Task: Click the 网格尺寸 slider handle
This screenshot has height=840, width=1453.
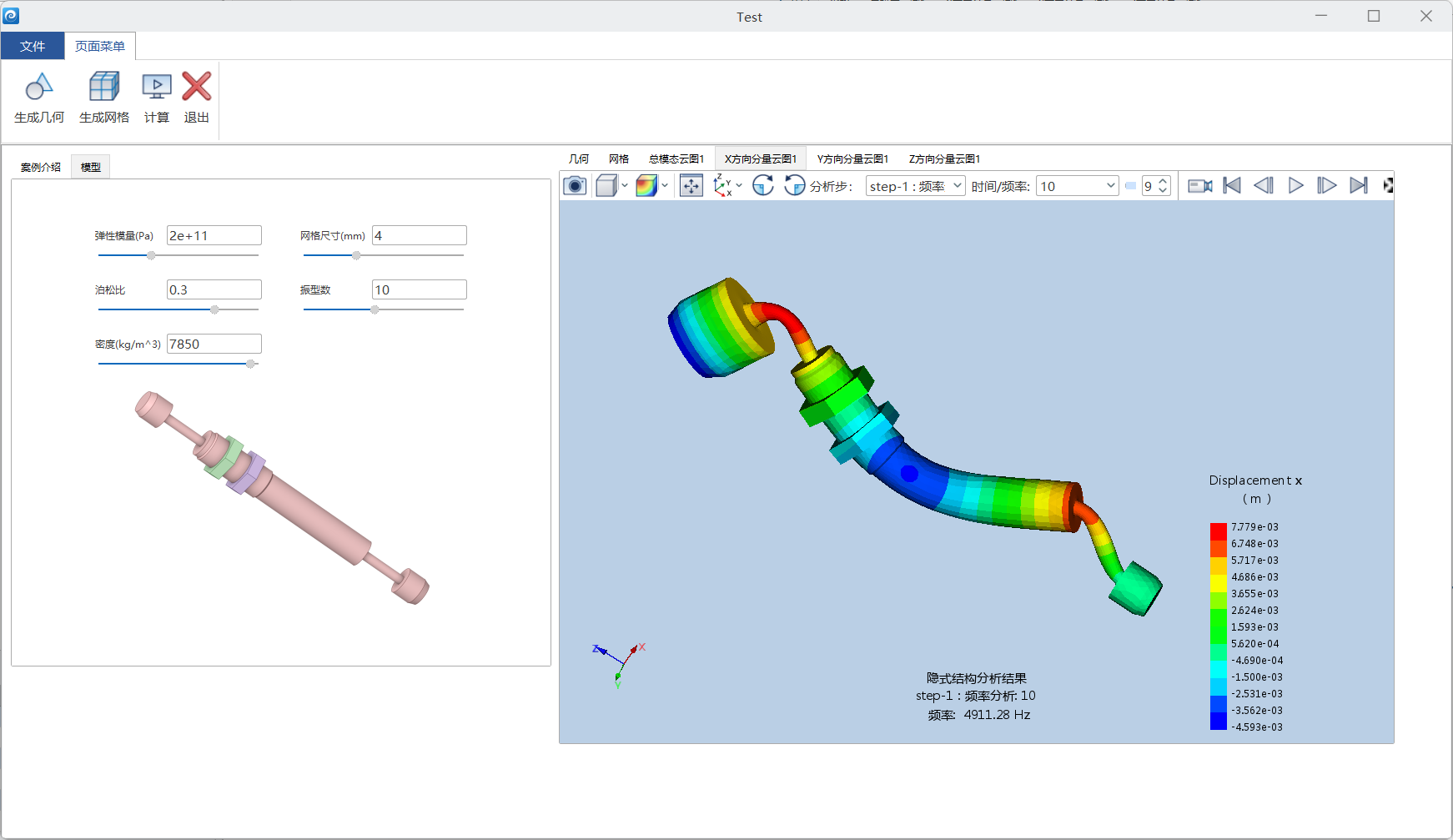Action: [x=356, y=255]
